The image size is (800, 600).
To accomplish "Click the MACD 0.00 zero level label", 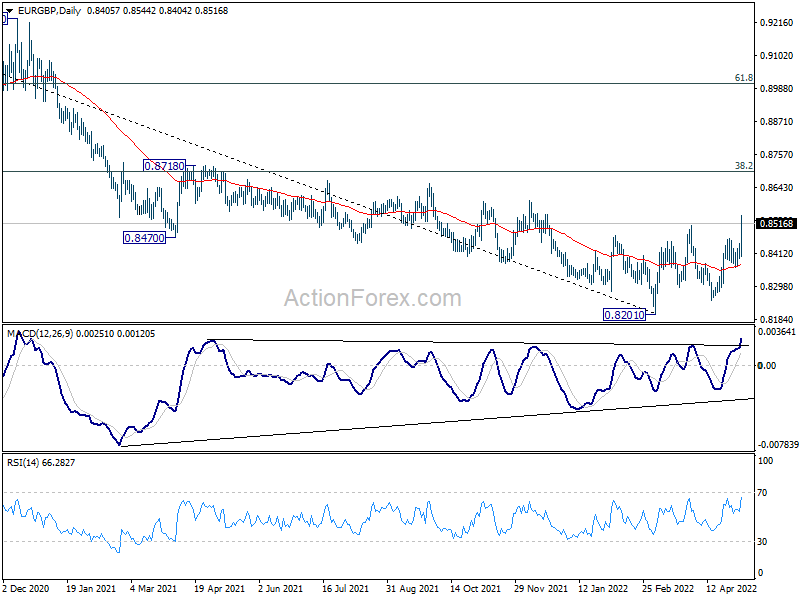I will tap(765, 365).
